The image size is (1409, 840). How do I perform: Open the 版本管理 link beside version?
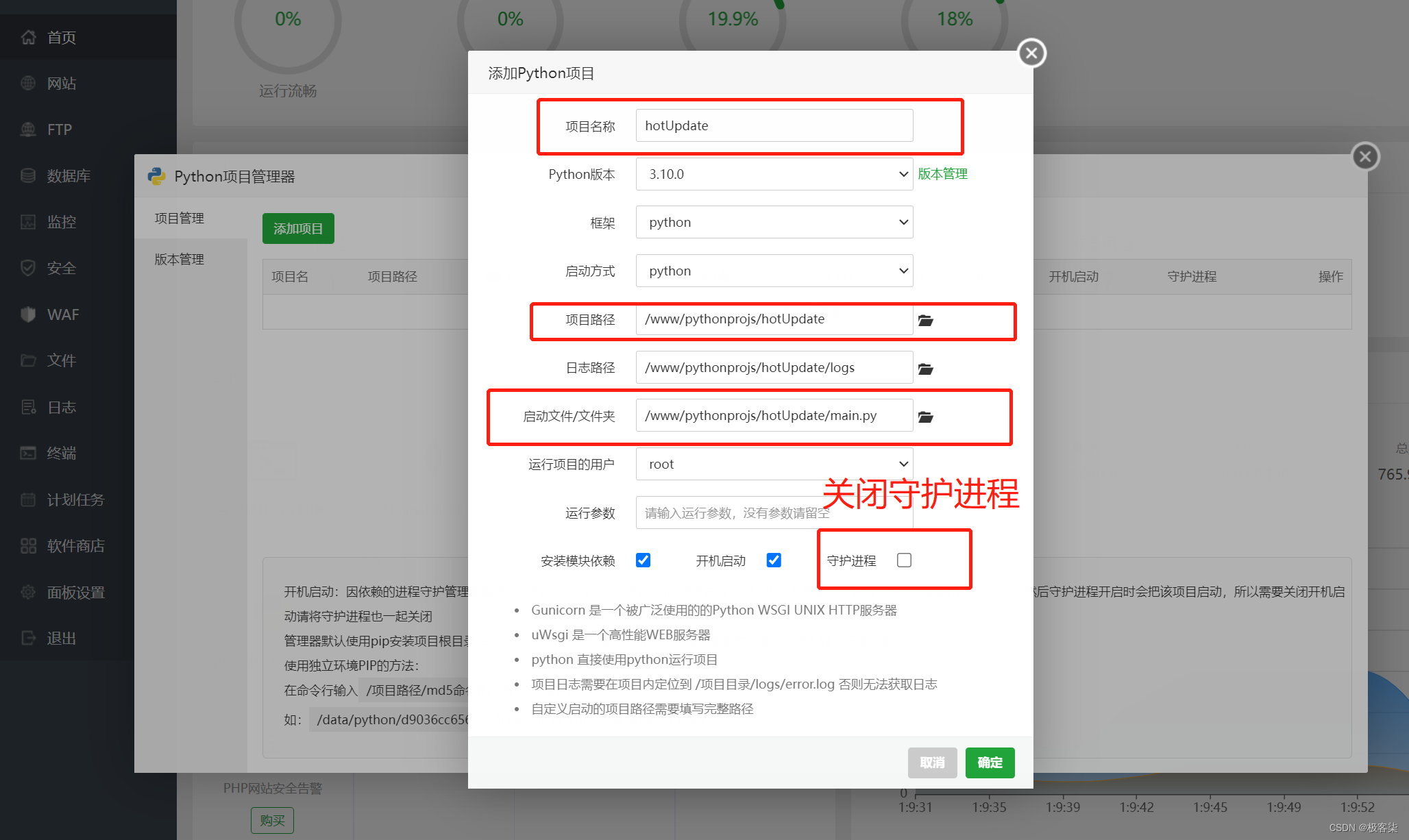click(x=942, y=174)
